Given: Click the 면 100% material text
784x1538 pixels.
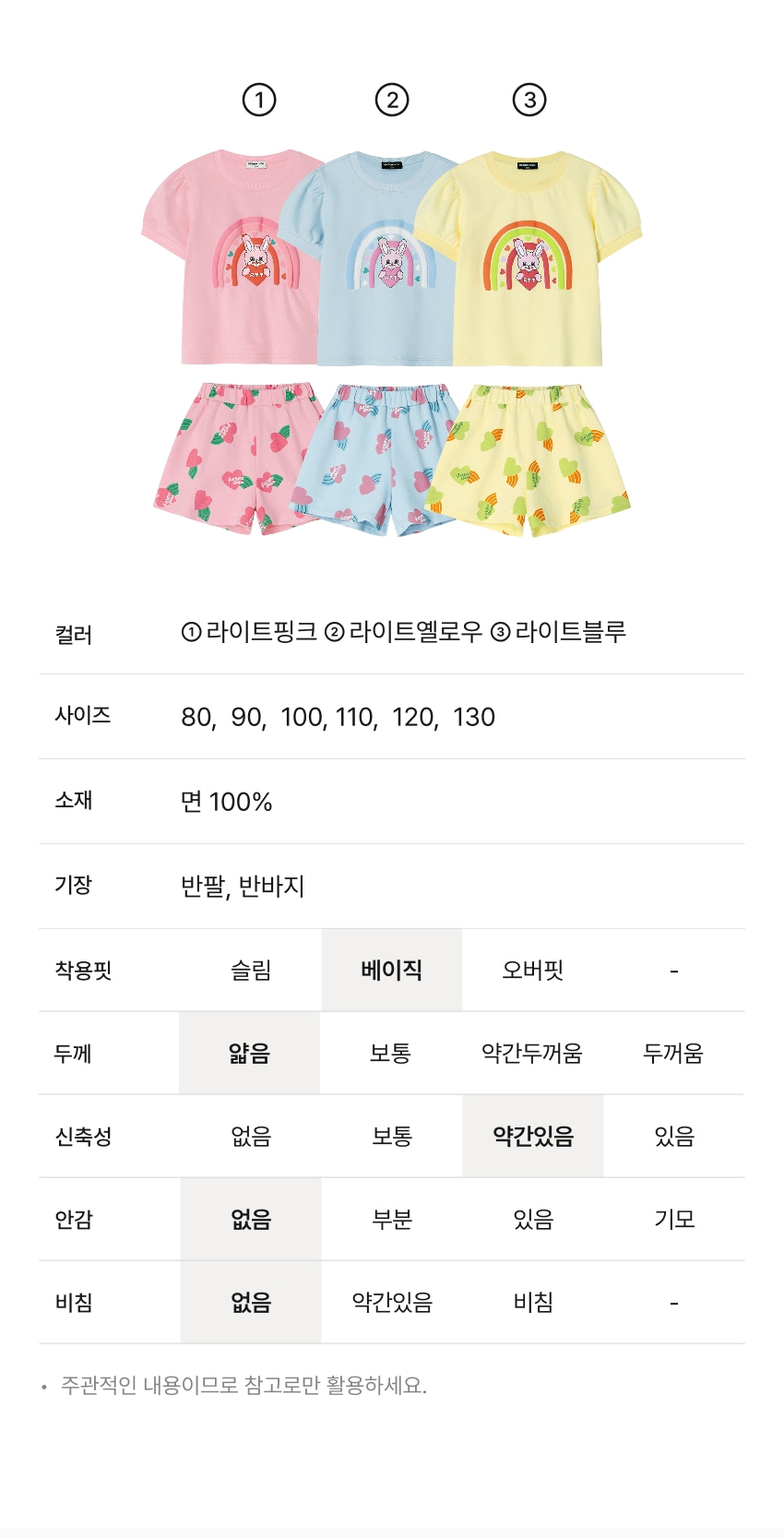Looking at the screenshot, I should [227, 802].
